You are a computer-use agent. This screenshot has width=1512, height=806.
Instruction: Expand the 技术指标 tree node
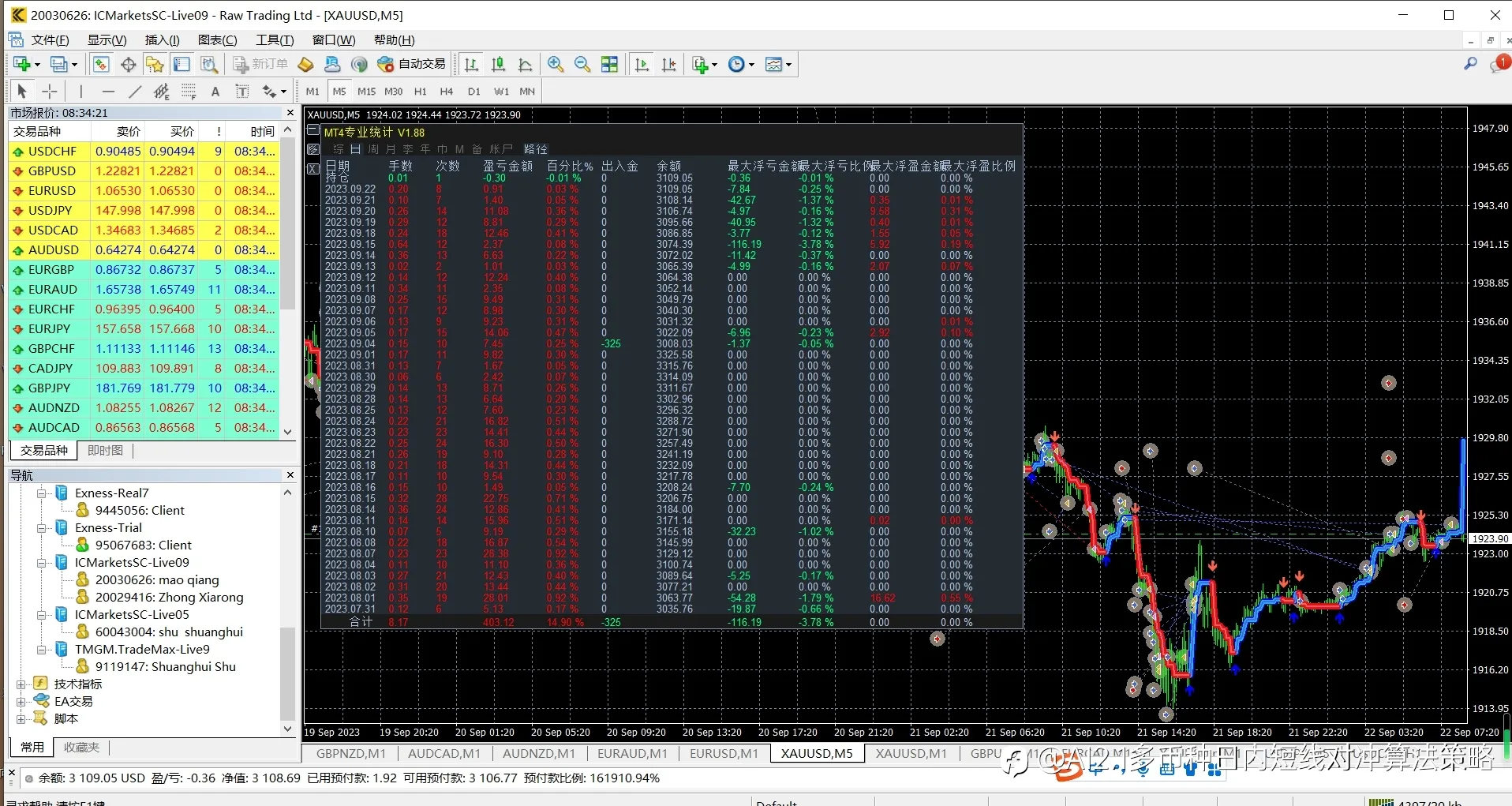point(21,684)
